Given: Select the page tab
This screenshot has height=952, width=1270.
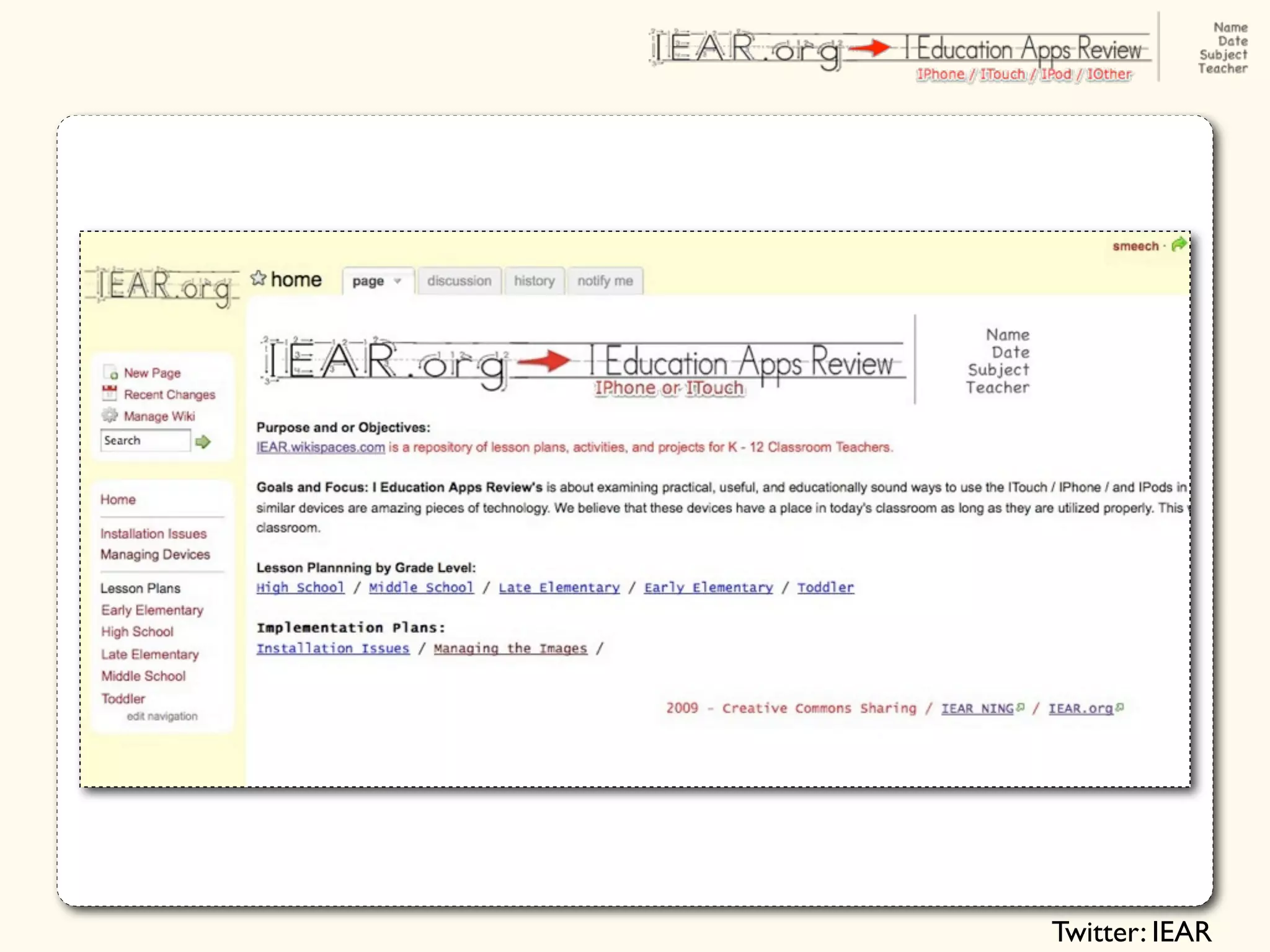Looking at the screenshot, I should [x=377, y=281].
